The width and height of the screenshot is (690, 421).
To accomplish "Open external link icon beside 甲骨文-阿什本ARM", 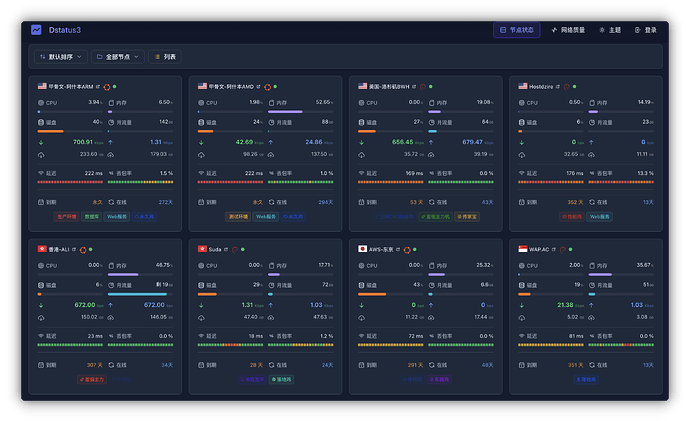I will pyautogui.click(x=98, y=87).
